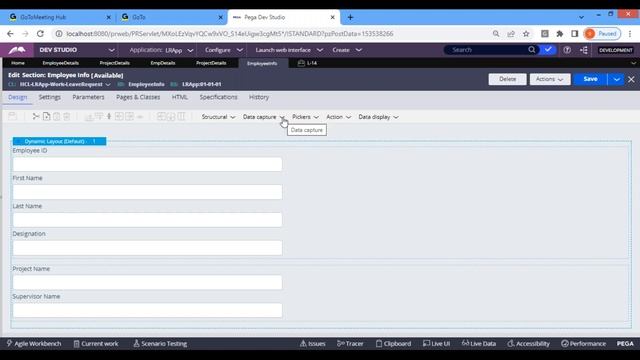Click the Delete button
Screen dimensions: 640x360
click(507, 79)
